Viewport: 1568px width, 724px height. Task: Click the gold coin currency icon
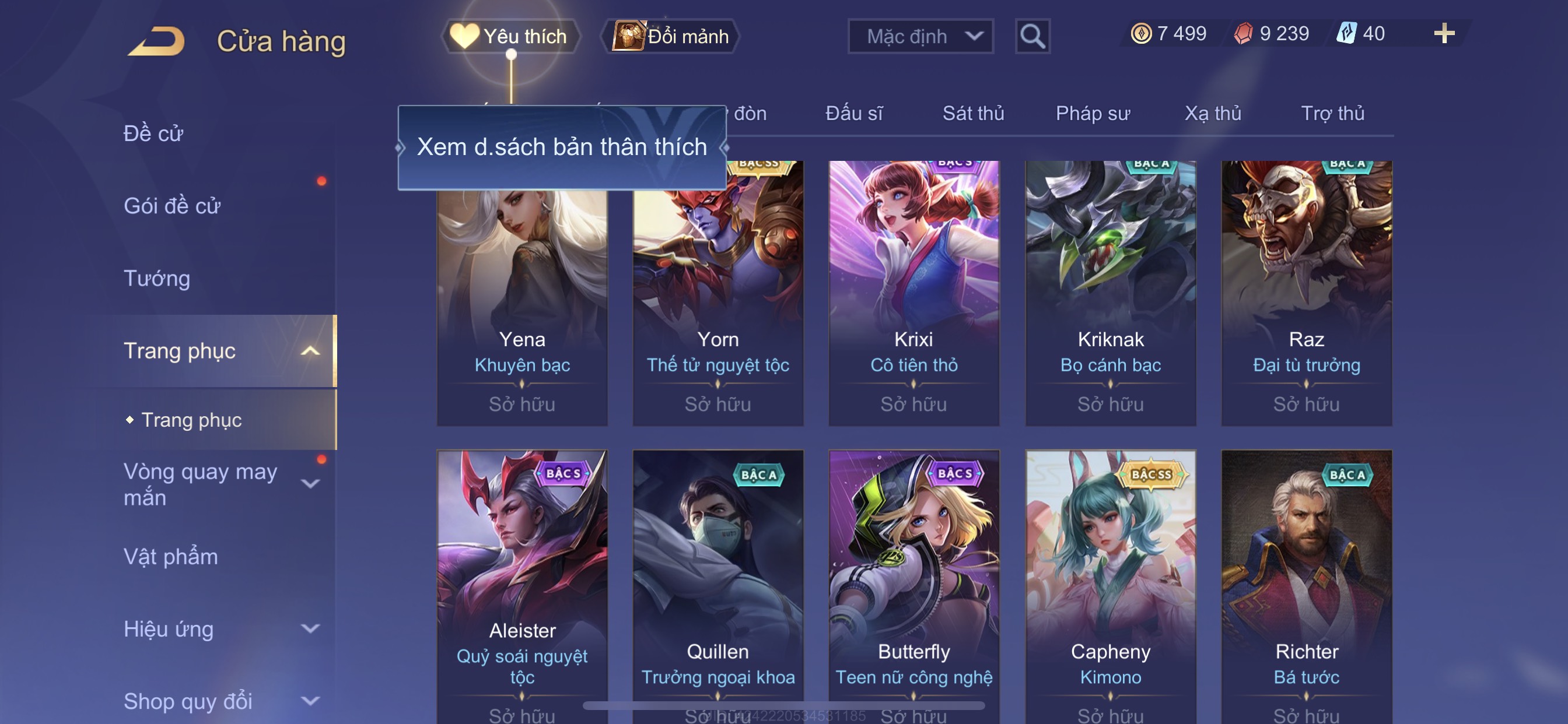(1140, 33)
